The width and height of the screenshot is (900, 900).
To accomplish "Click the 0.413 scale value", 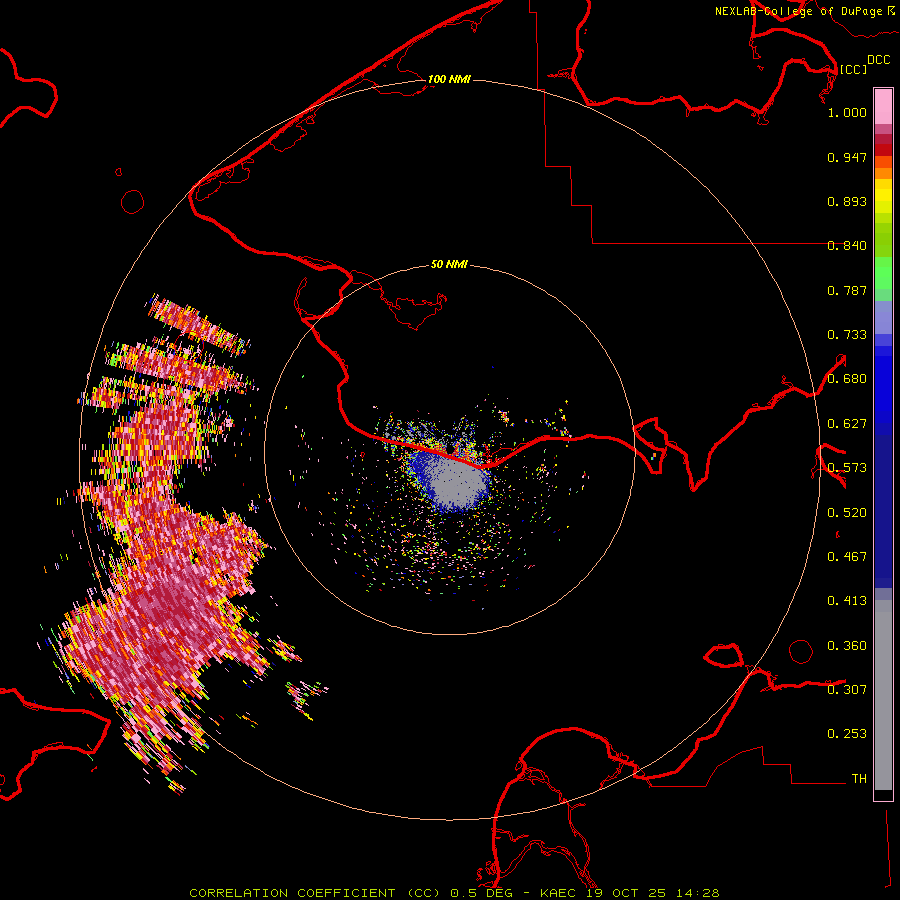I will (x=847, y=601).
